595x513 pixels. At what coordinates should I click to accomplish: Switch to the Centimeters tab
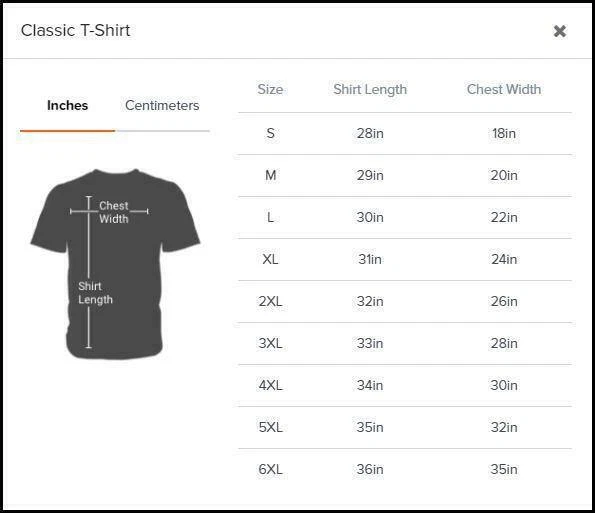point(162,105)
